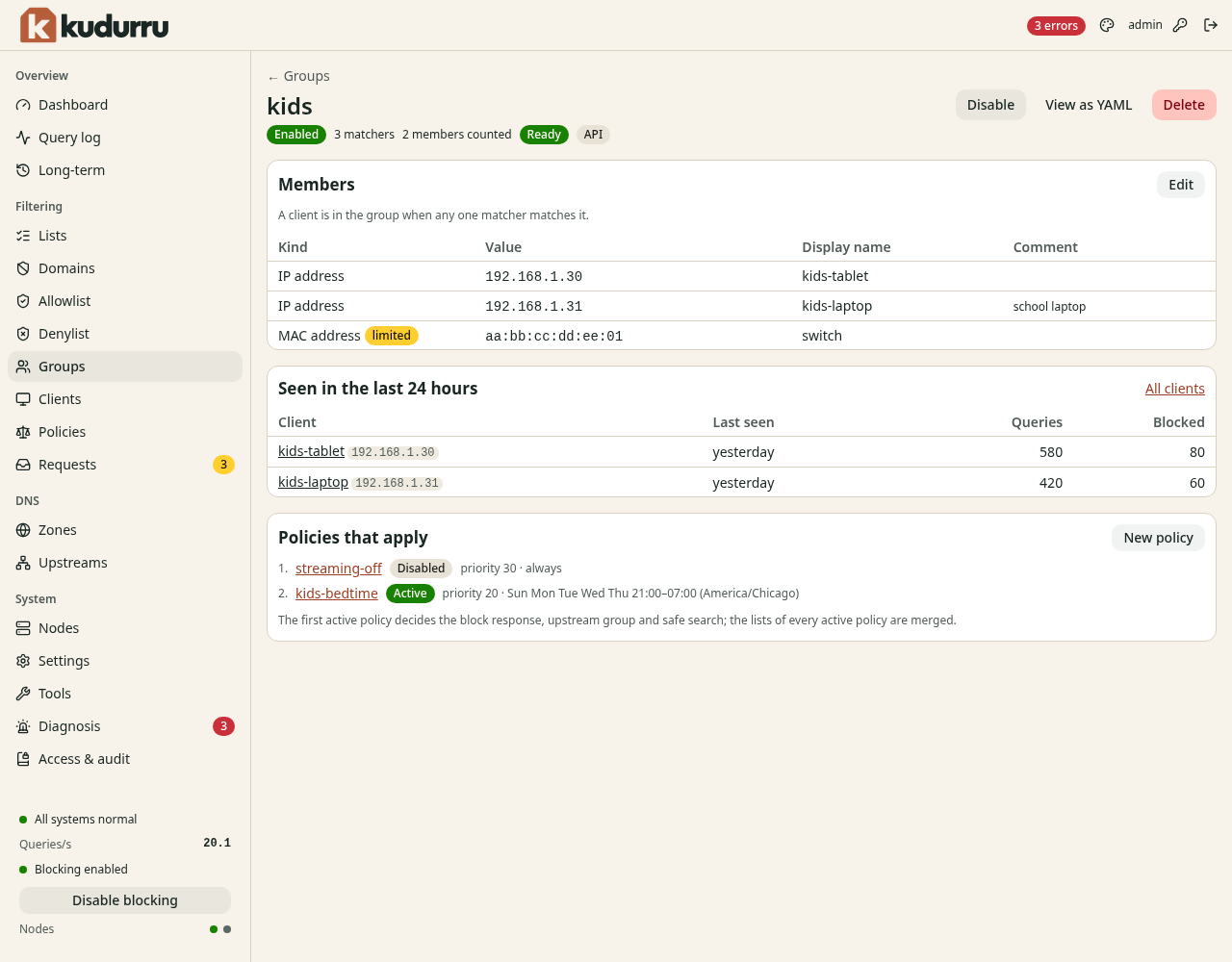Screen dimensions: 1232x962
Task: Select Requests in the sidebar menu
Action: point(125,465)
